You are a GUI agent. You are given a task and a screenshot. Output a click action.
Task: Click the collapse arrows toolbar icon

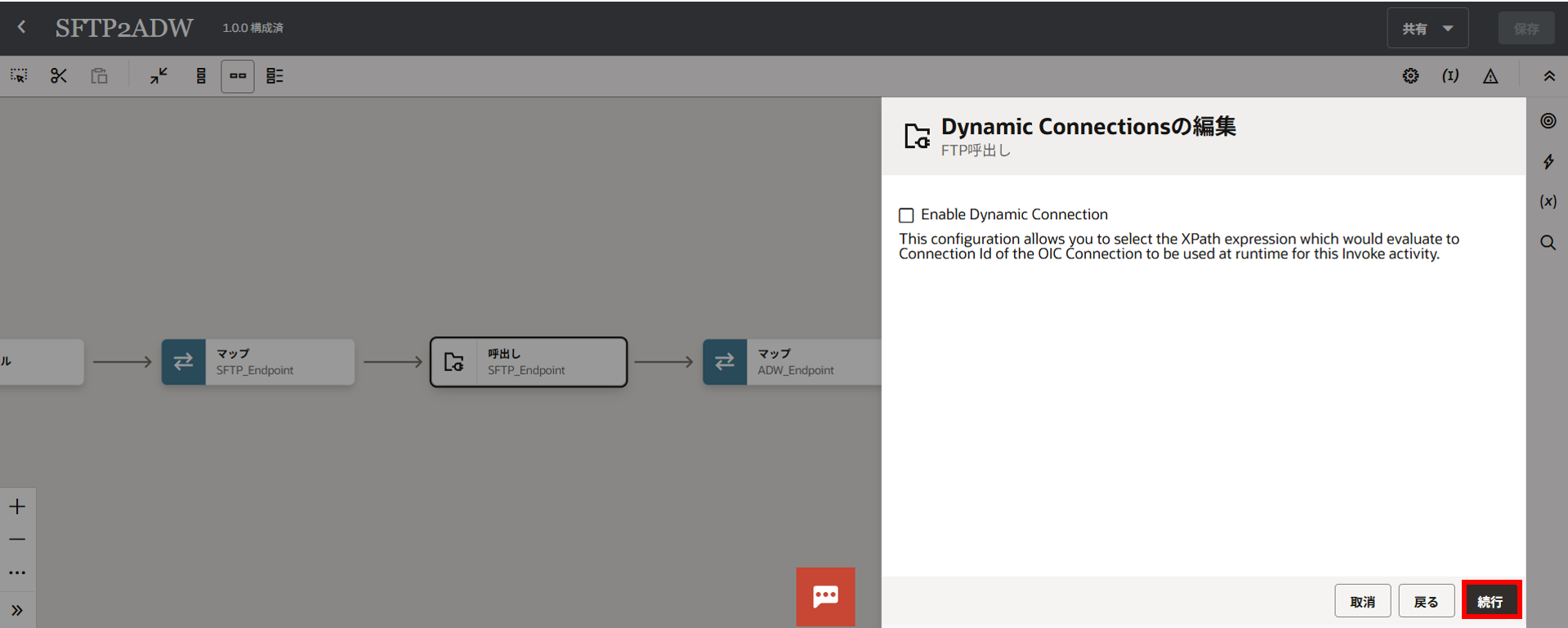click(159, 76)
